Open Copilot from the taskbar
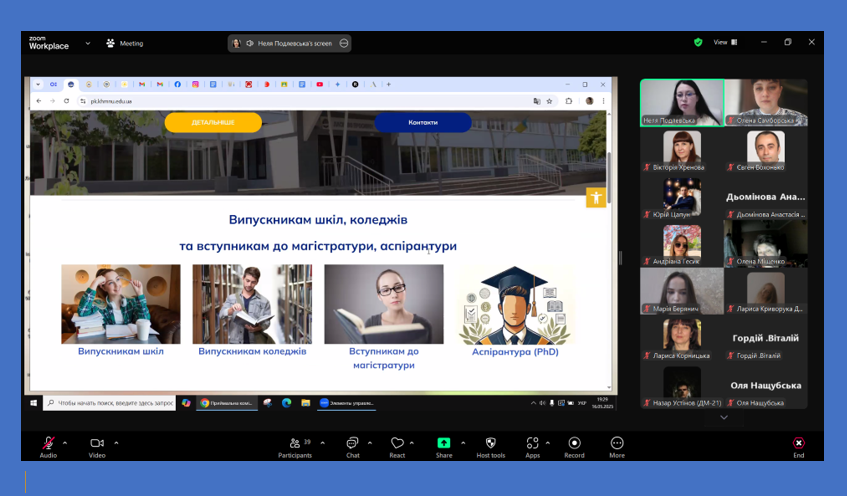The height and width of the screenshot is (496, 847). 186,403
